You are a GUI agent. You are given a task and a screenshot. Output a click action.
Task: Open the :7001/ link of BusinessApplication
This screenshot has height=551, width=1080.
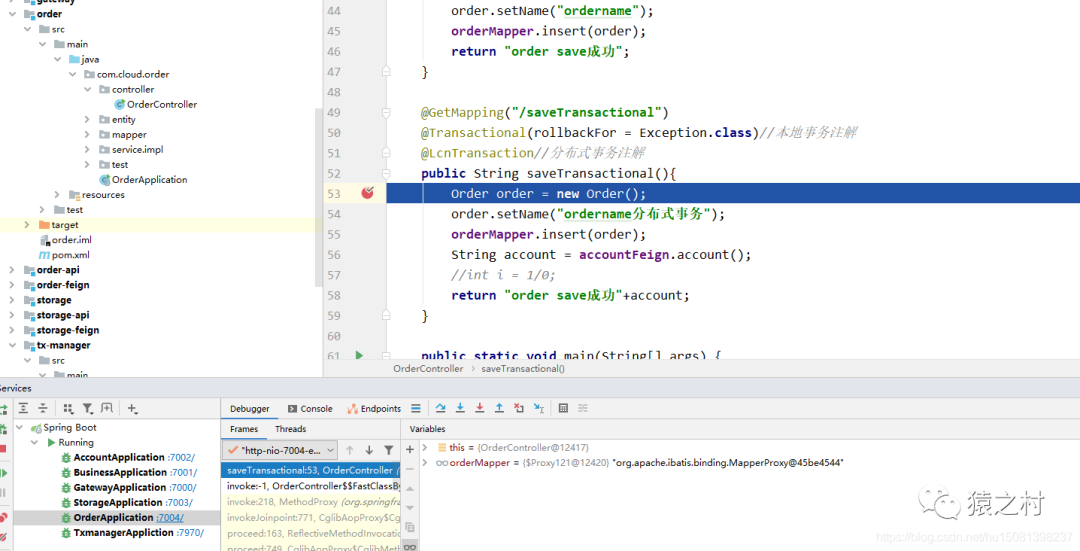coord(184,472)
